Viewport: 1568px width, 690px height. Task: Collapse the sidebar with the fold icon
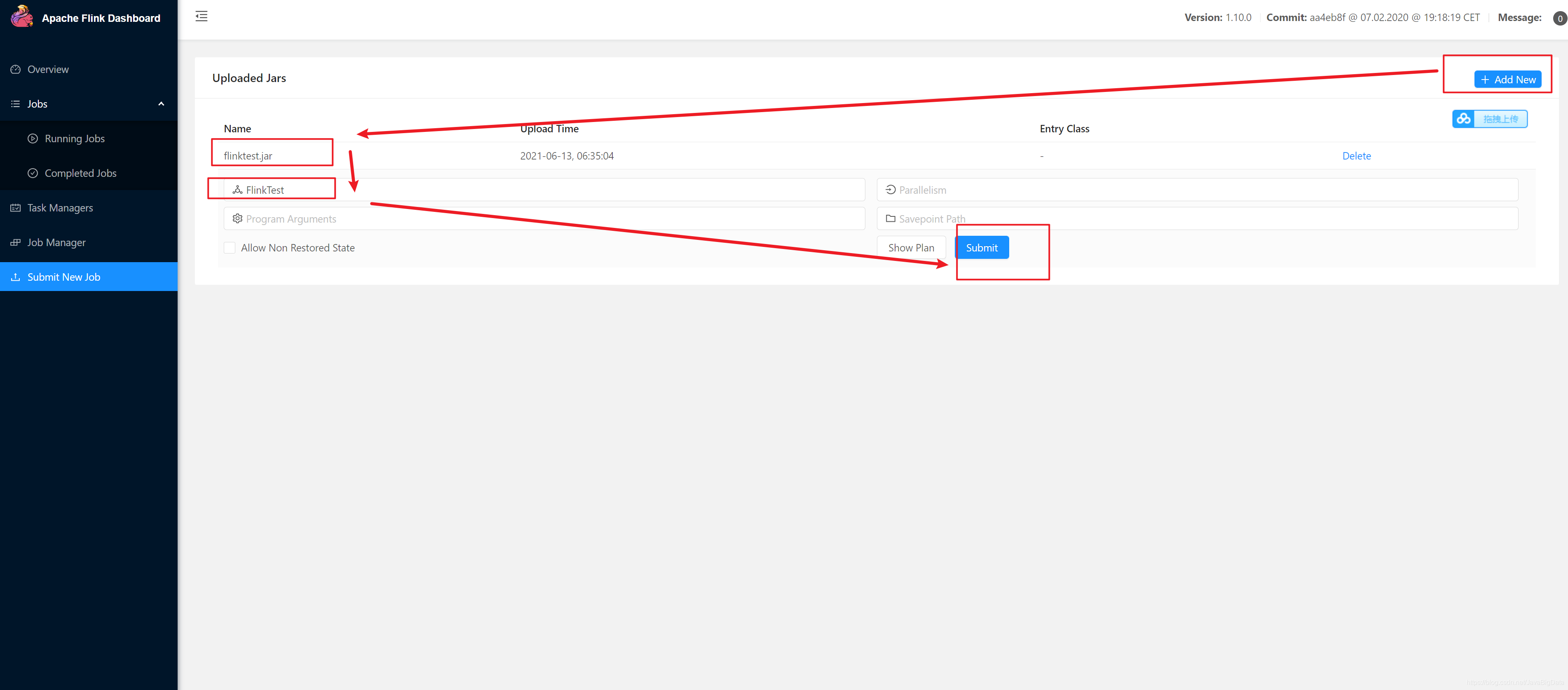click(202, 16)
